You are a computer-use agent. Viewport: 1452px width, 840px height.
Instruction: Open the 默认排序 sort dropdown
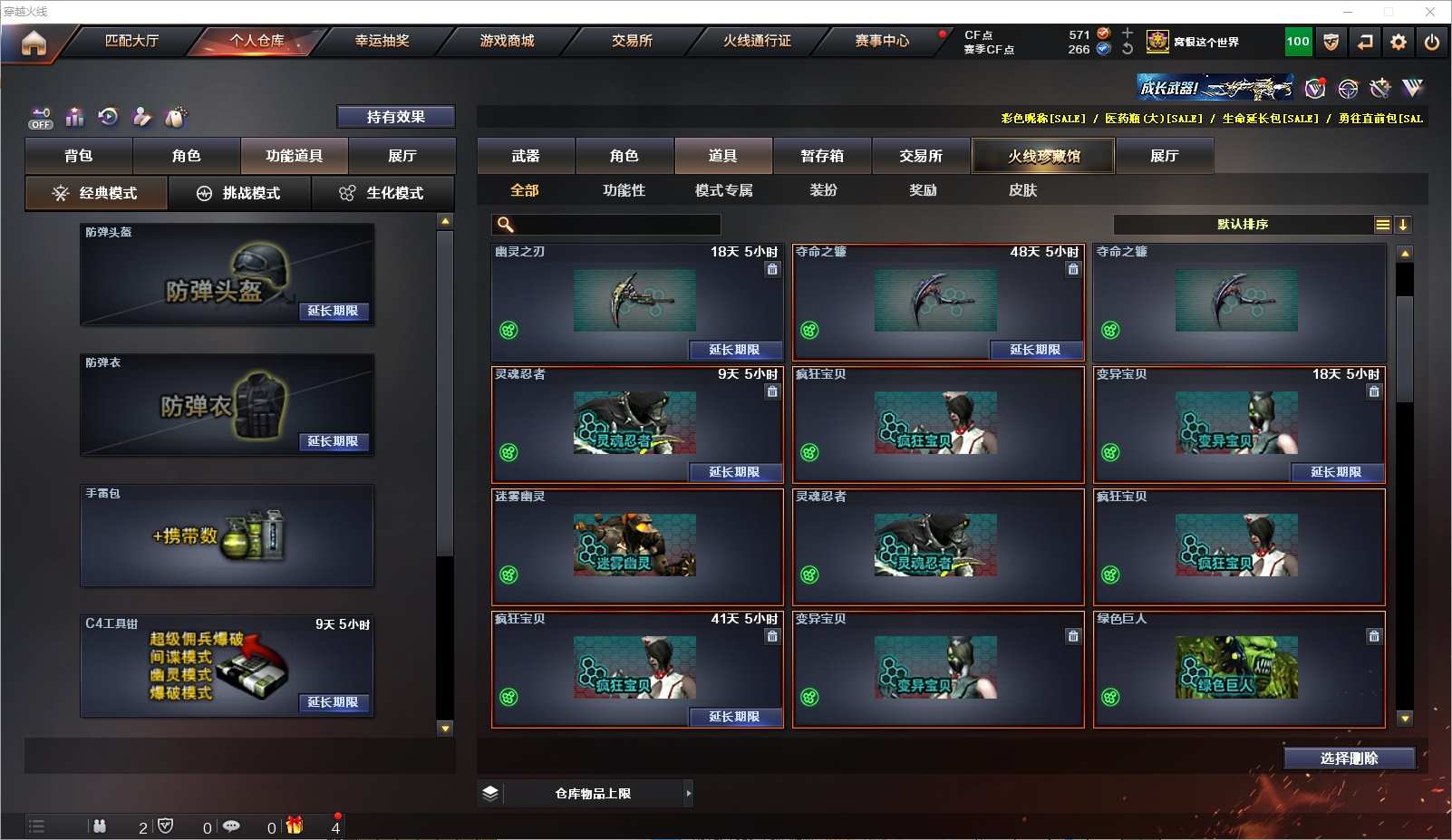[1243, 225]
